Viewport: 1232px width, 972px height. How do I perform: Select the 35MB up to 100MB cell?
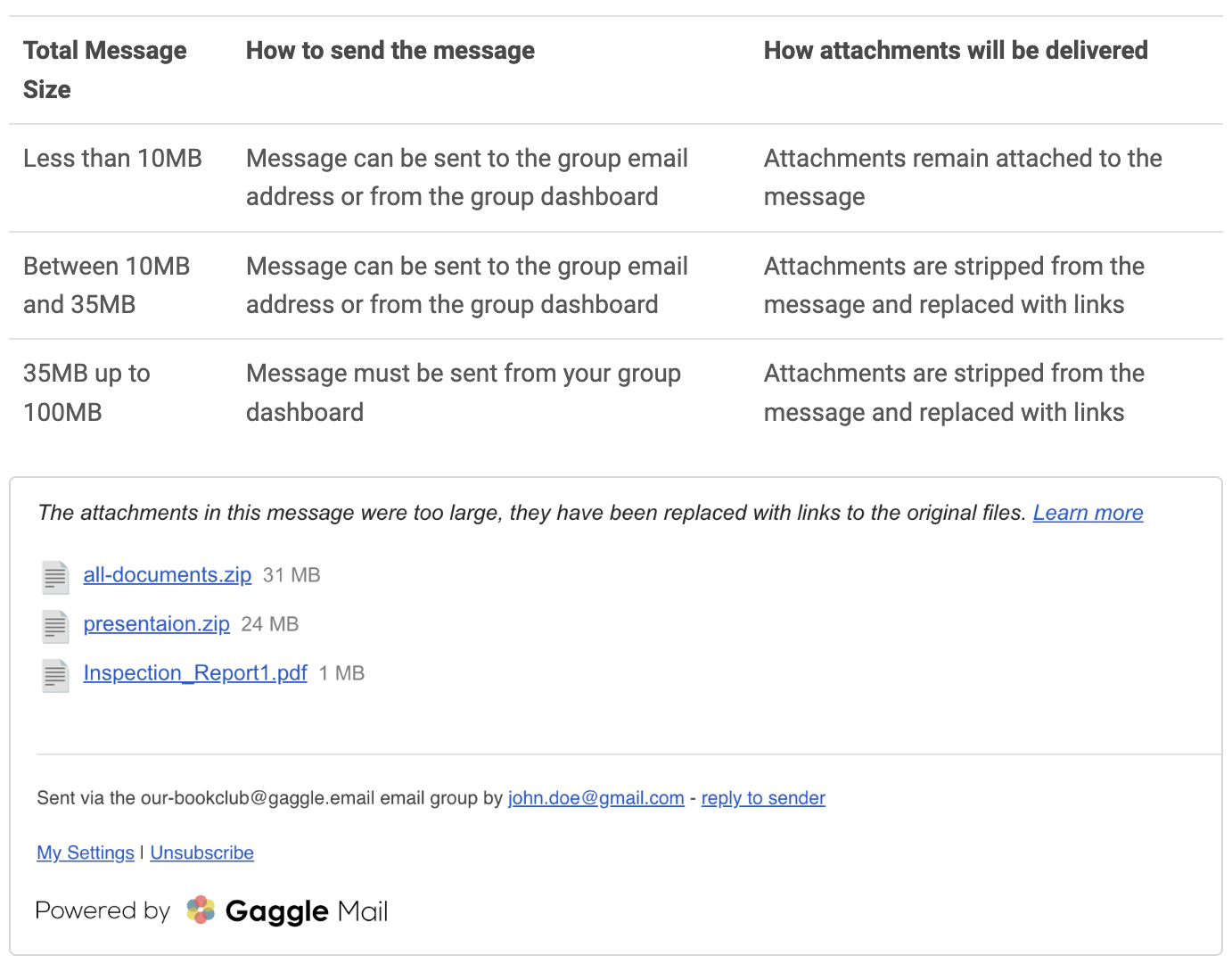86,392
